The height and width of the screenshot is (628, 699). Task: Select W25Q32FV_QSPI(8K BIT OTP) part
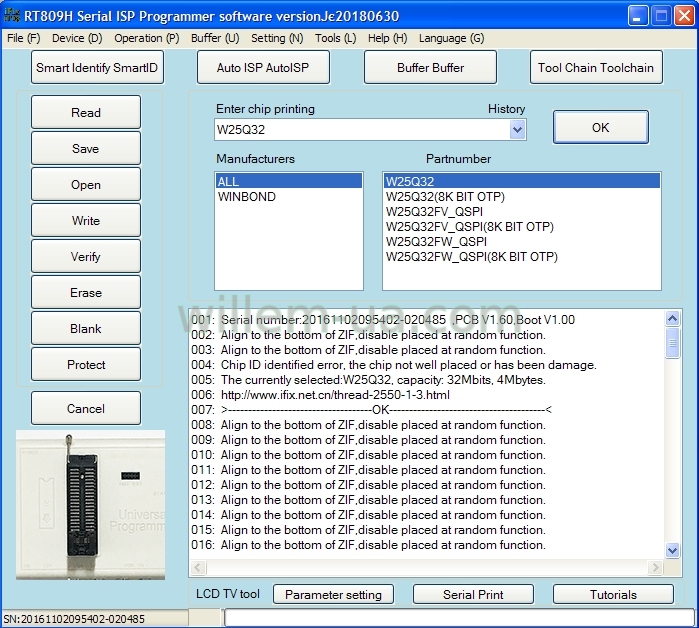point(521,226)
